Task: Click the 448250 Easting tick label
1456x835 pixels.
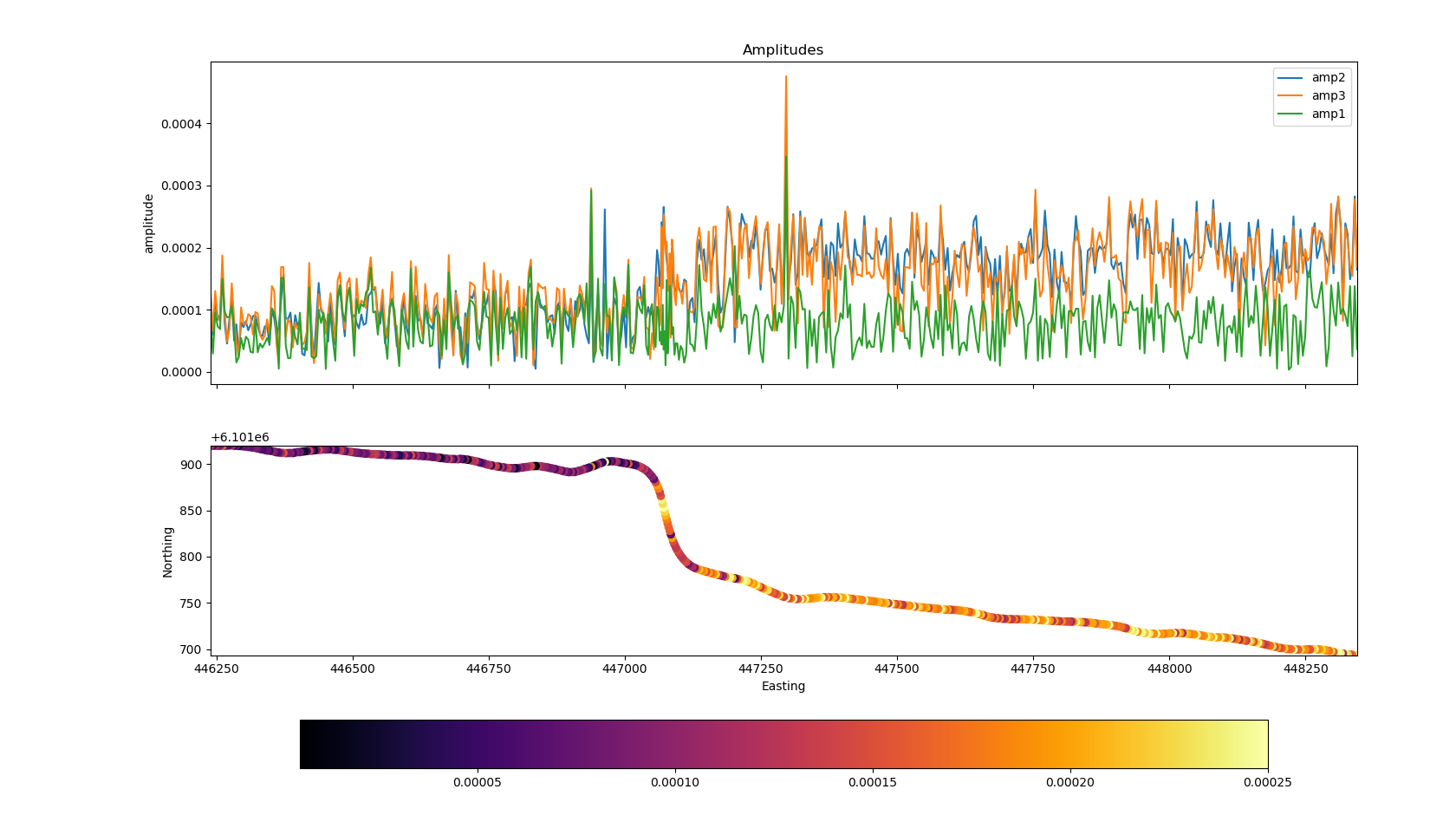Action: [1305, 669]
